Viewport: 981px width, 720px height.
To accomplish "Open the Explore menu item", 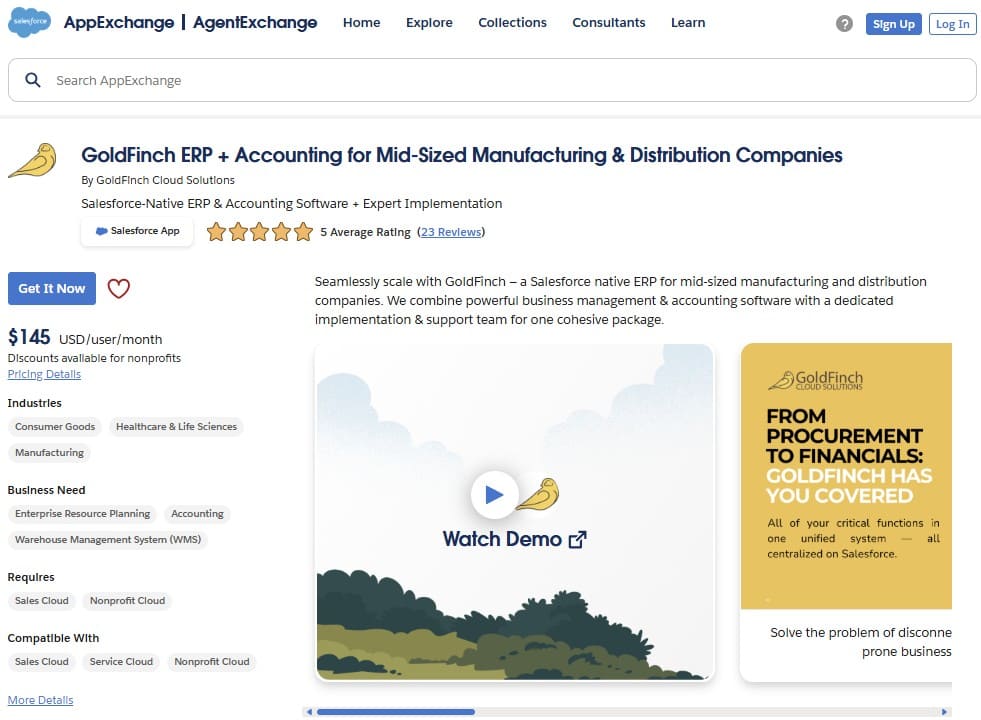I will pos(429,23).
